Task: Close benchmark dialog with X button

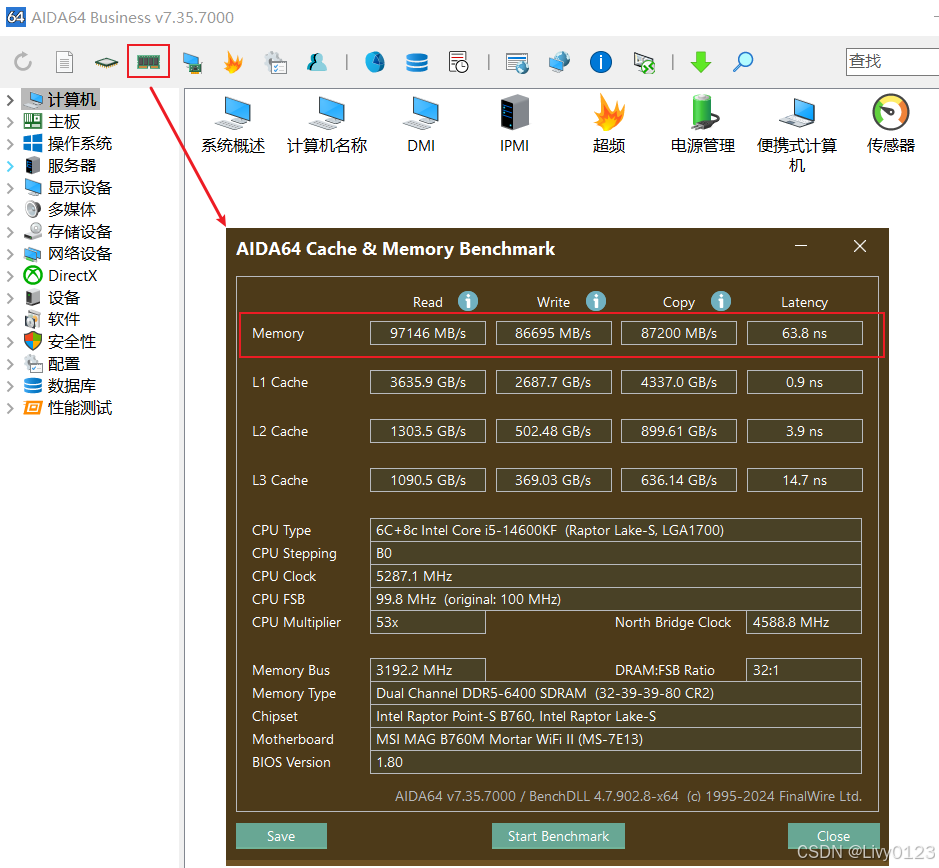Action: point(860,246)
